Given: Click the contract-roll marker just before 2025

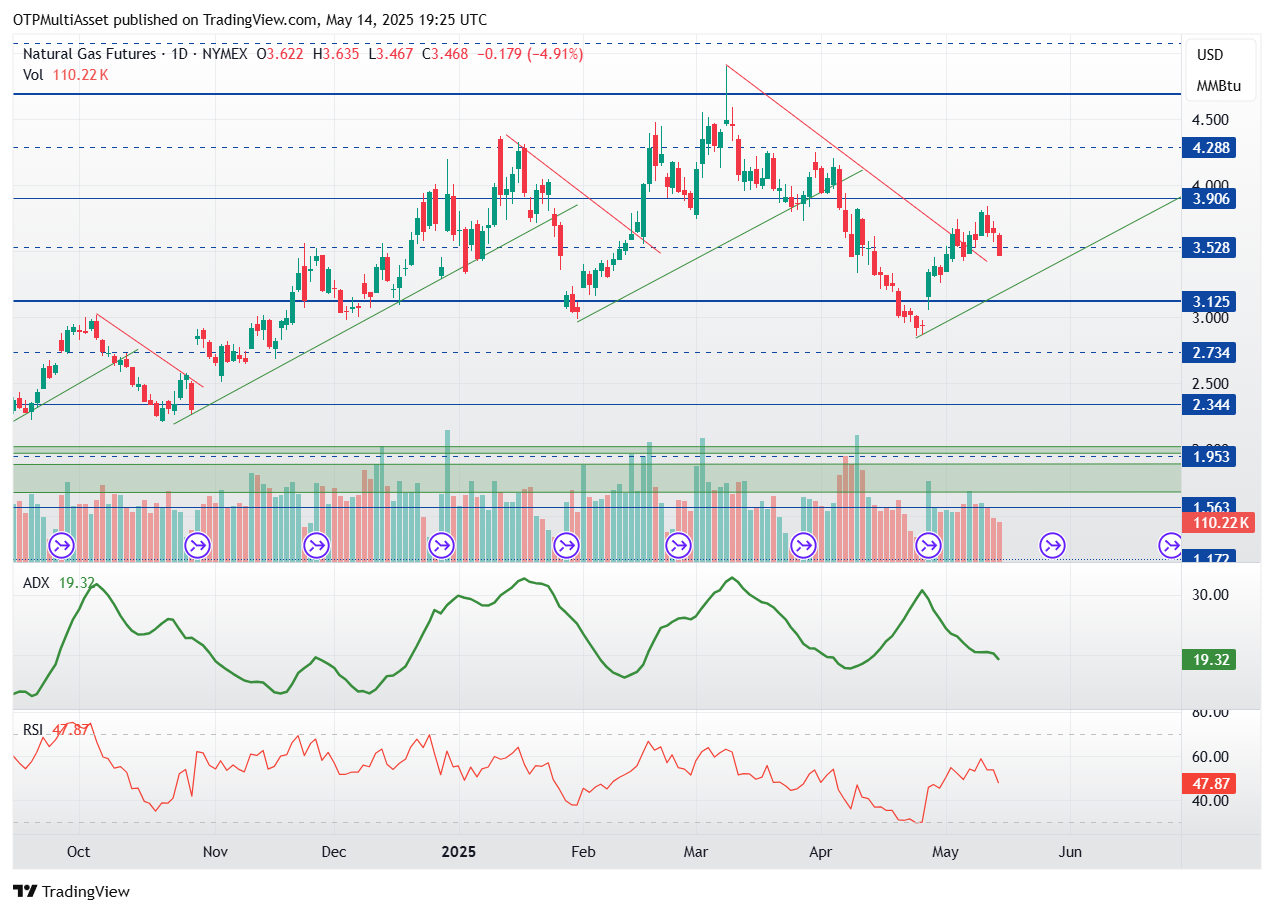Looking at the screenshot, I should (441, 546).
